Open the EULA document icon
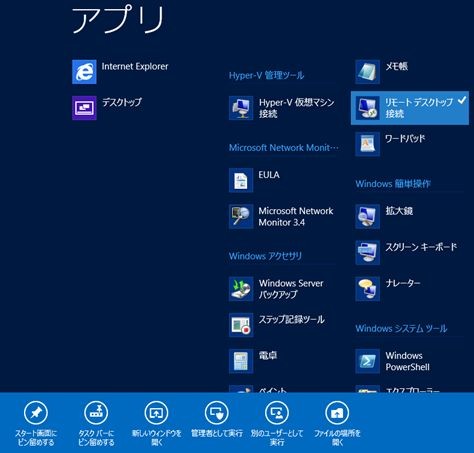Screen dimensions: 474x453 click(241, 180)
